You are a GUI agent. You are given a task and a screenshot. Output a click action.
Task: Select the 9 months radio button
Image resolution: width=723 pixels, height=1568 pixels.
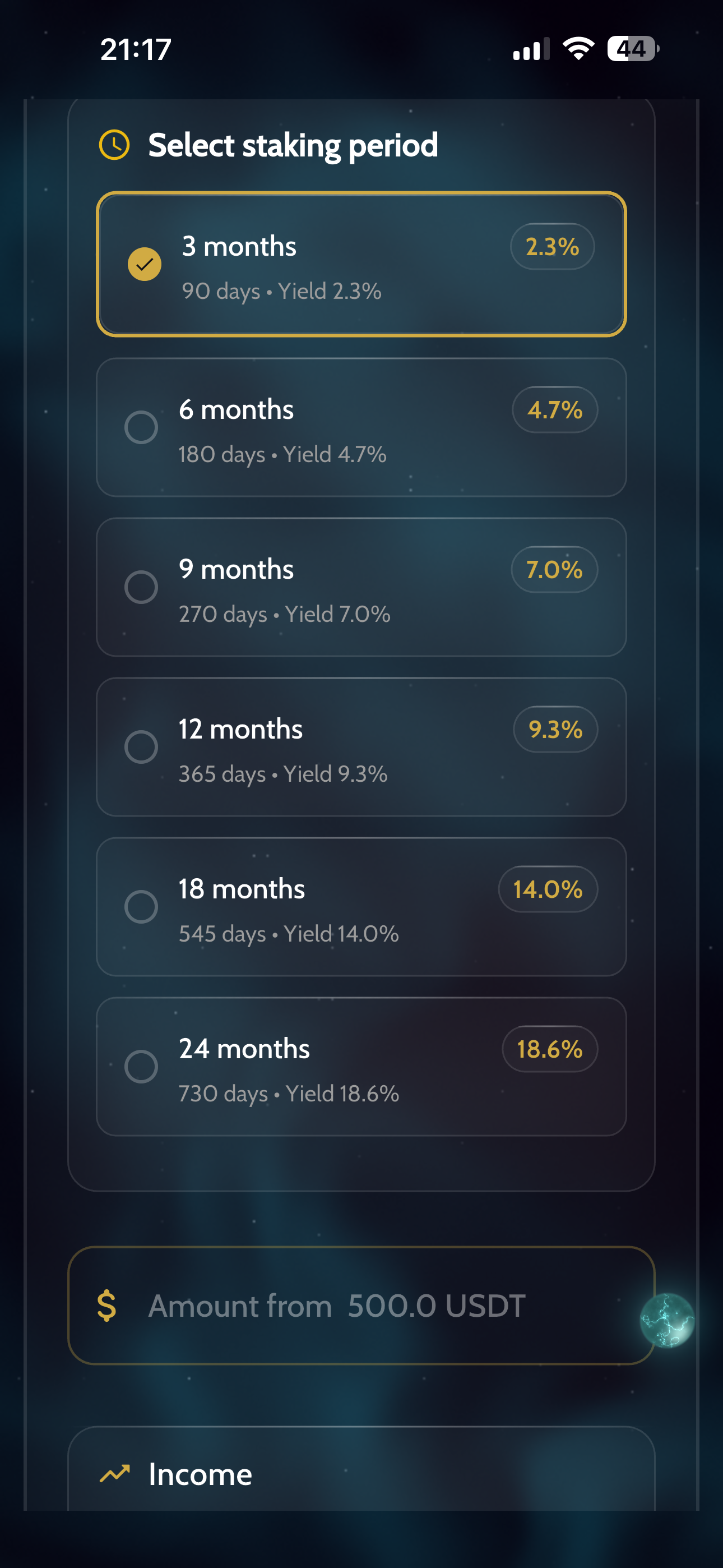[141, 587]
